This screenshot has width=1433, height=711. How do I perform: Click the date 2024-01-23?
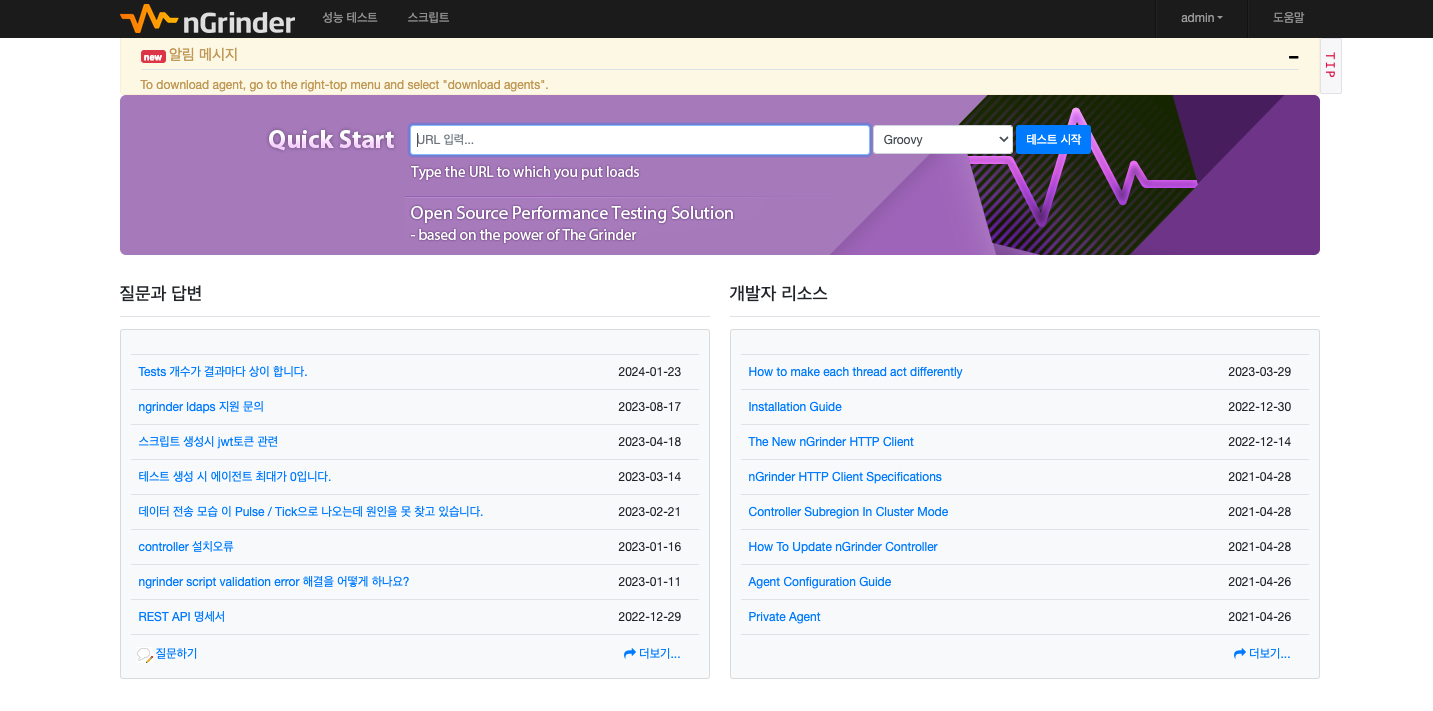(649, 372)
